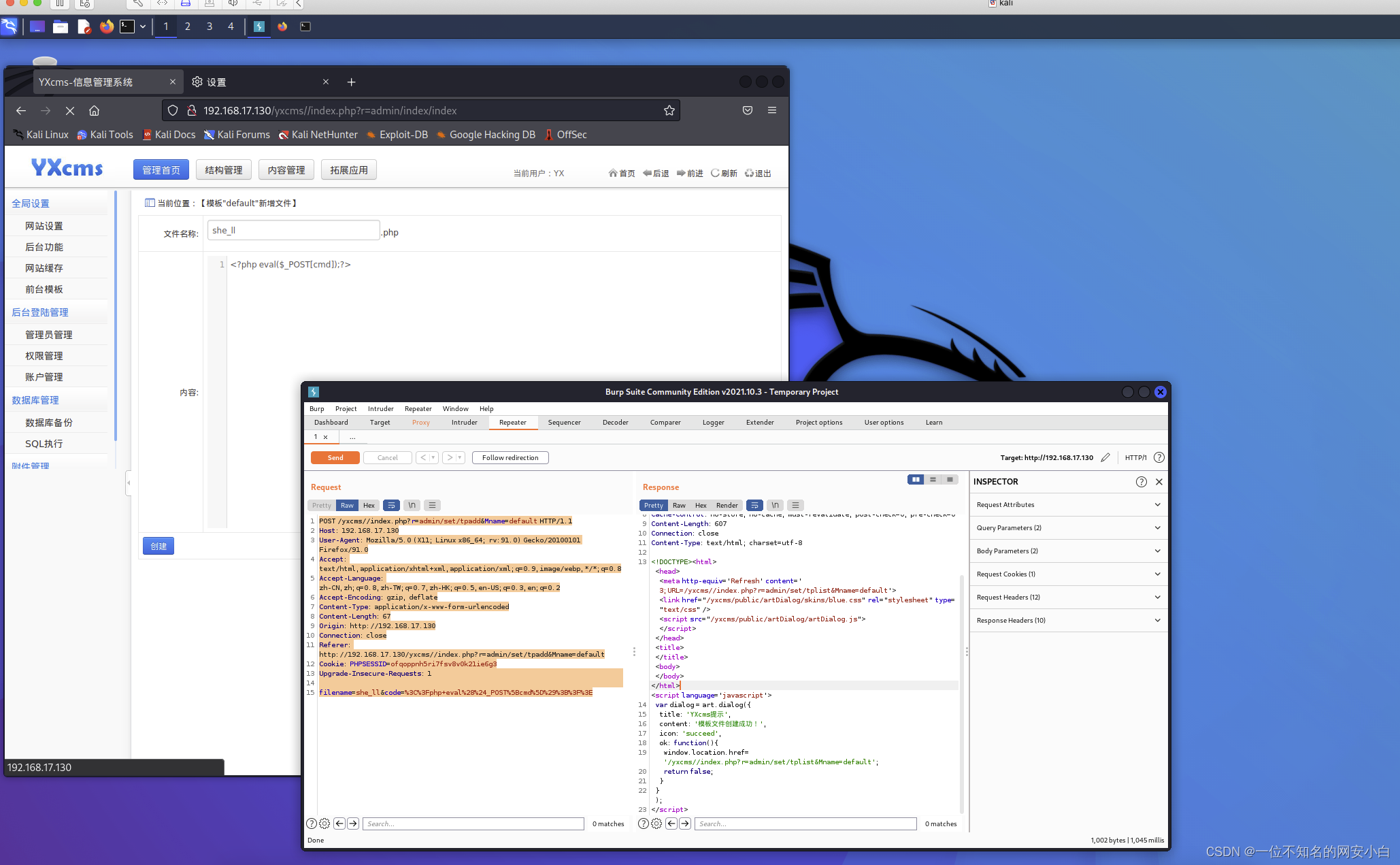Open the terminal launcher in the Kali panel
Viewport: 1400px width, 865px height.
(127, 27)
